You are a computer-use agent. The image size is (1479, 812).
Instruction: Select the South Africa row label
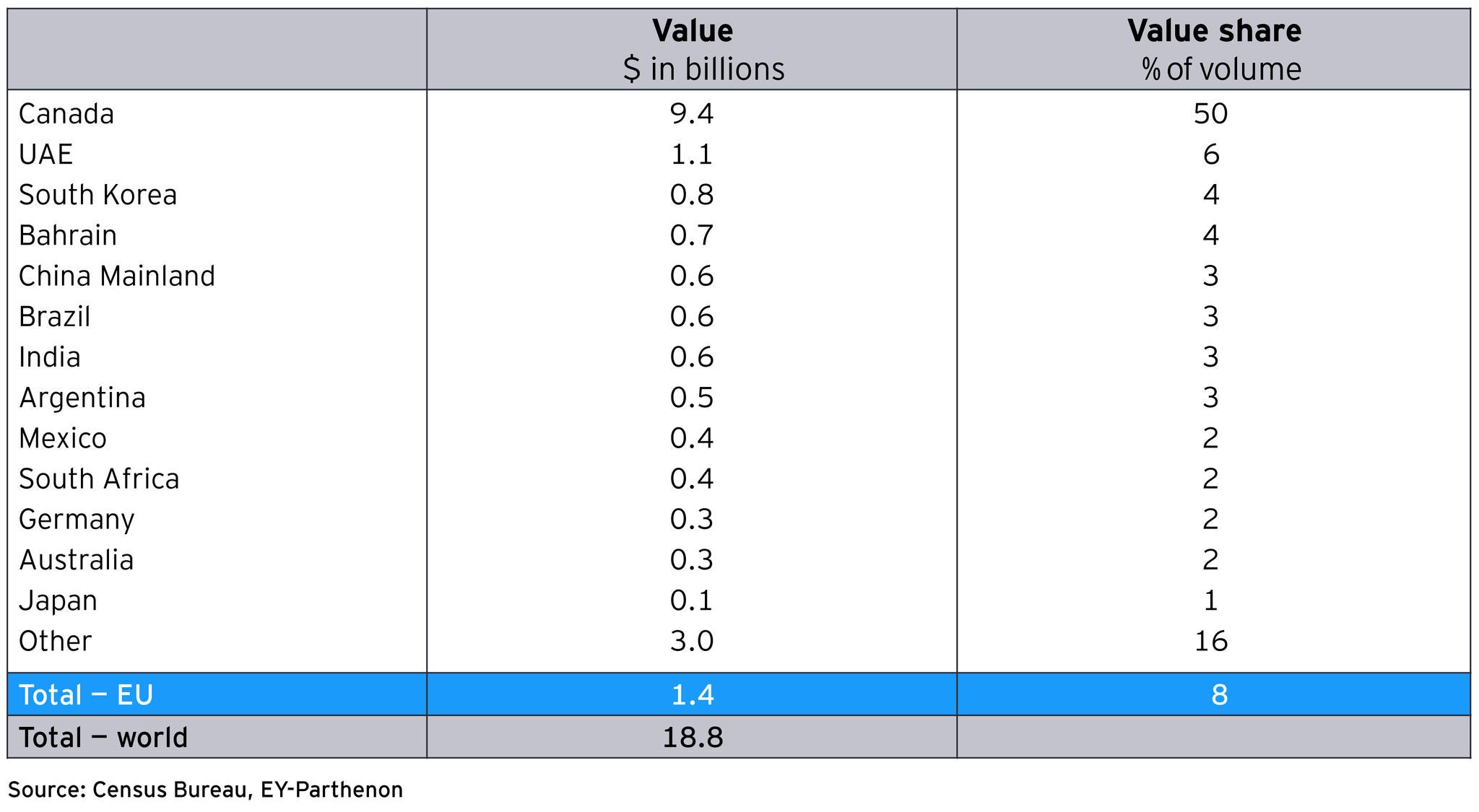[x=99, y=479]
